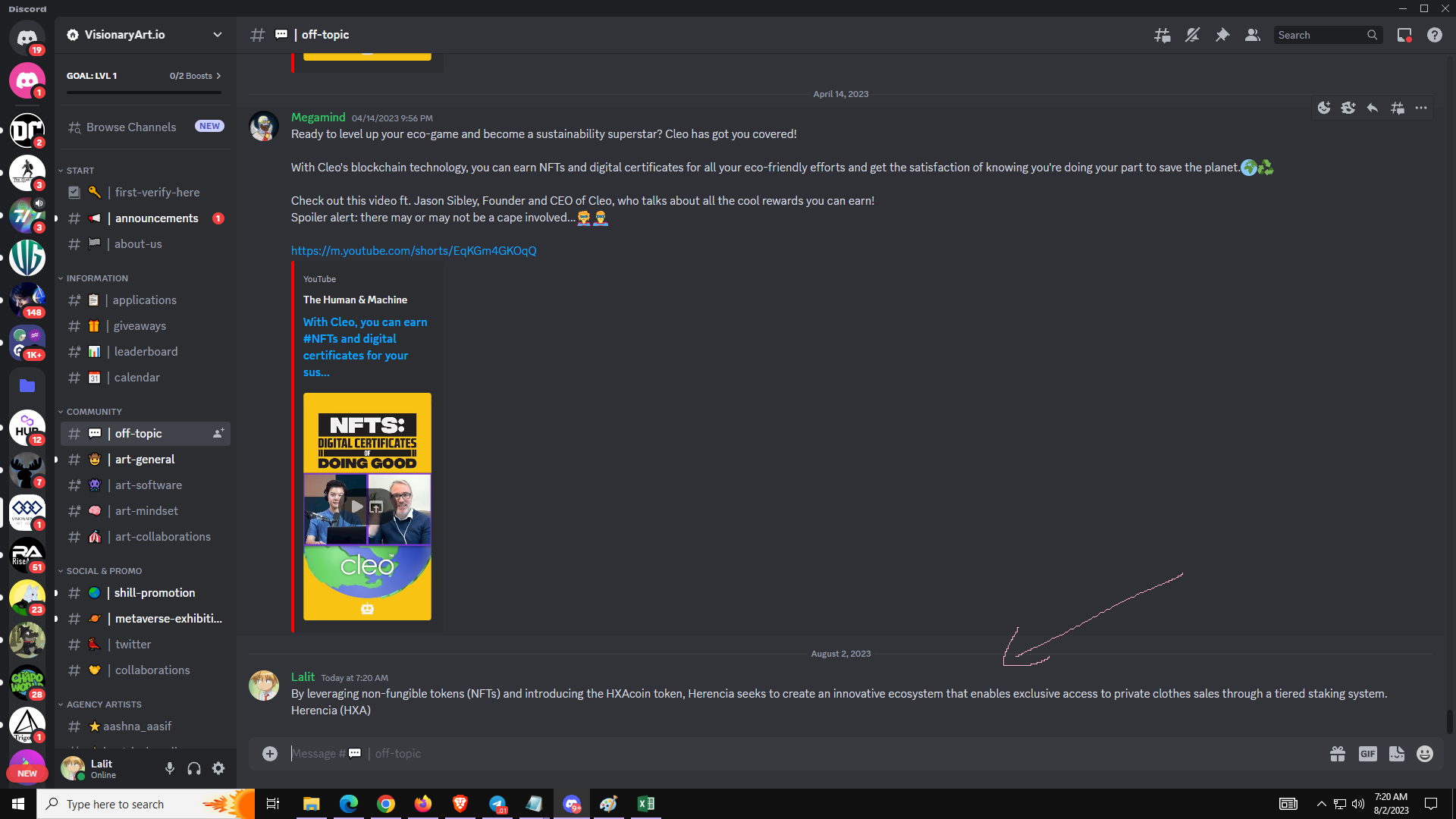Open art-software channel

(x=146, y=485)
